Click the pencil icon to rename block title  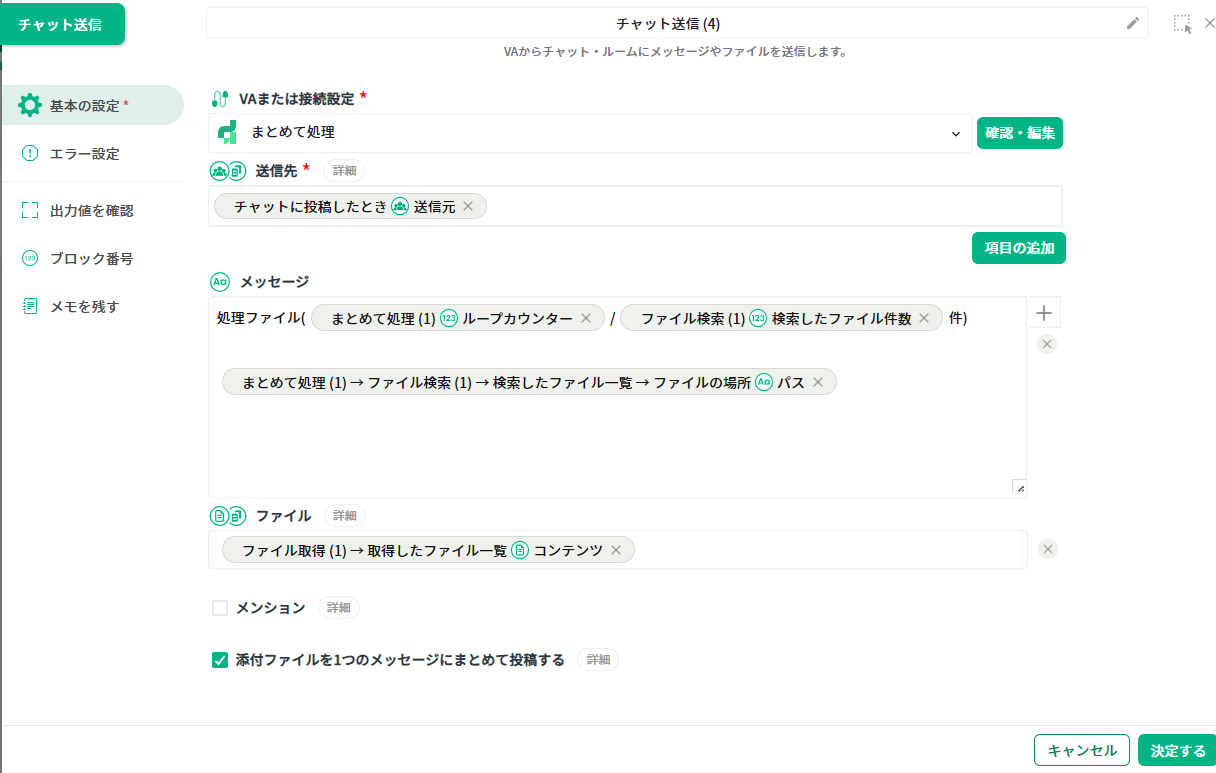(1132, 23)
